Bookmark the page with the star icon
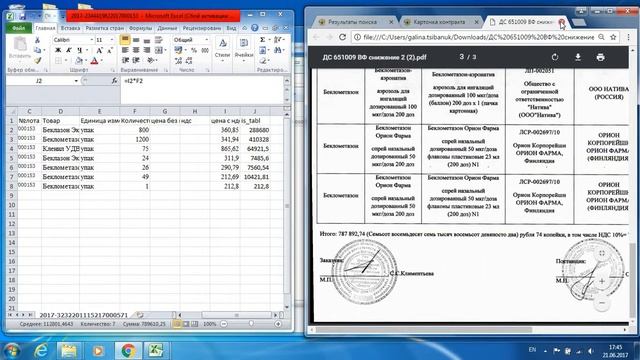The image size is (640, 360). pyautogui.click(x=613, y=37)
